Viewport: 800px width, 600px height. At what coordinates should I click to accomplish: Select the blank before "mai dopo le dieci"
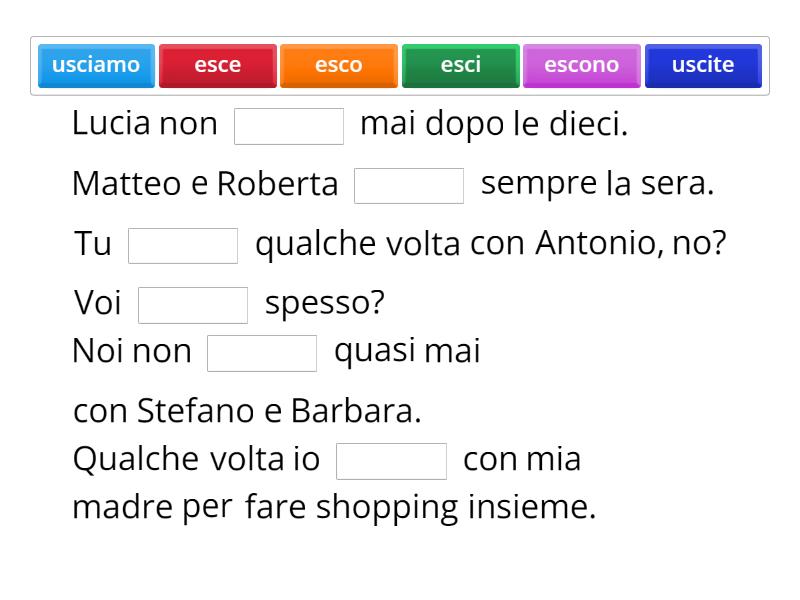290,124
